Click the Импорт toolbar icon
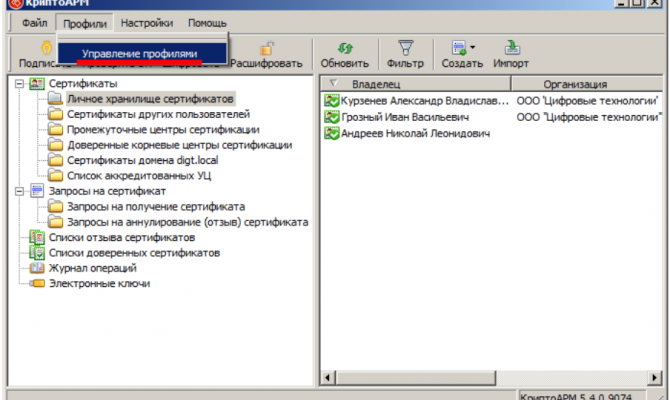670x400 pixels. (511, 48)
